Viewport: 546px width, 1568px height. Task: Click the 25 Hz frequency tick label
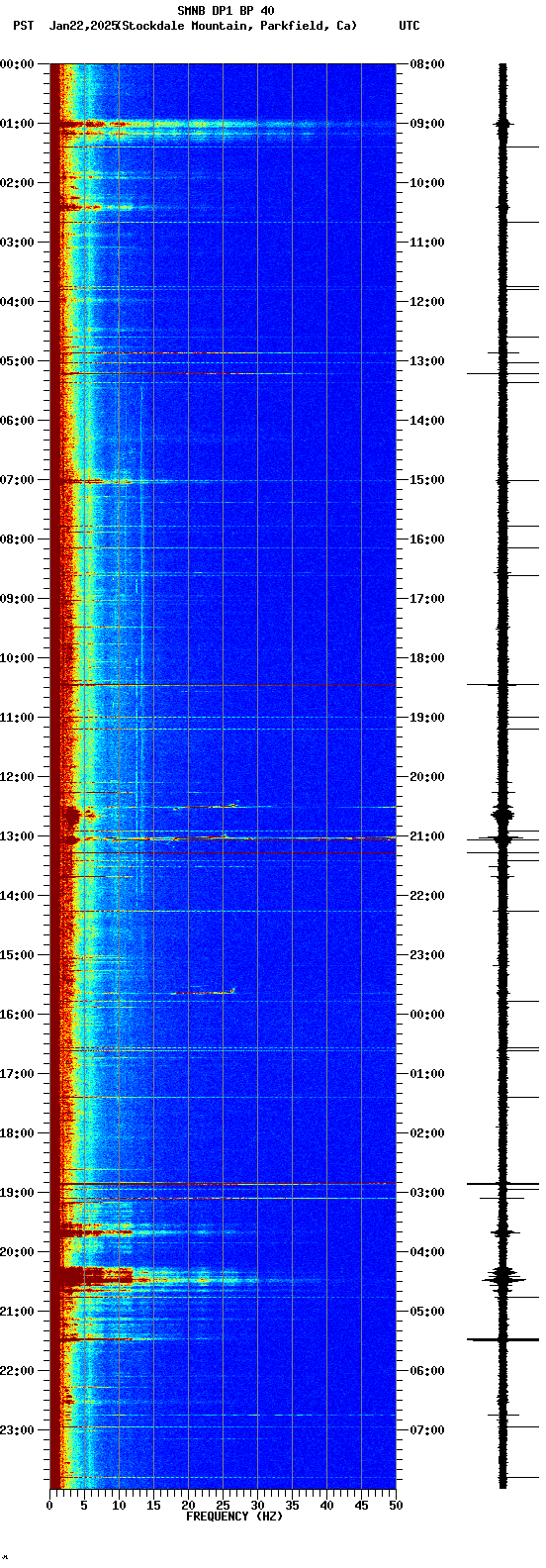[223, 1506]
